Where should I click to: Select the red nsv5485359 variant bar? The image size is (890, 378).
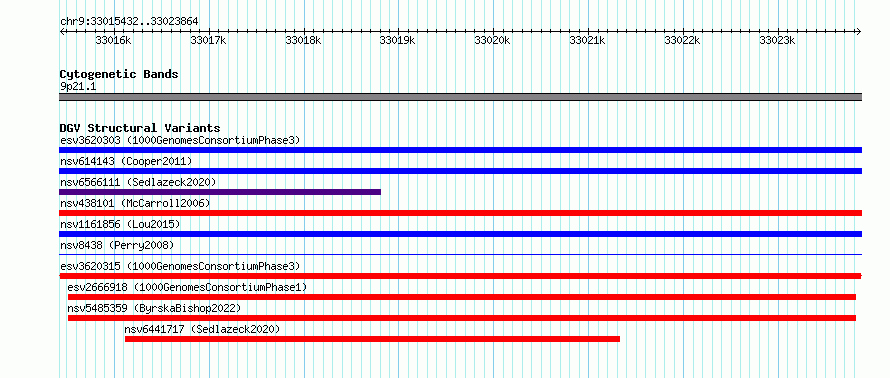tap(461, 318)
